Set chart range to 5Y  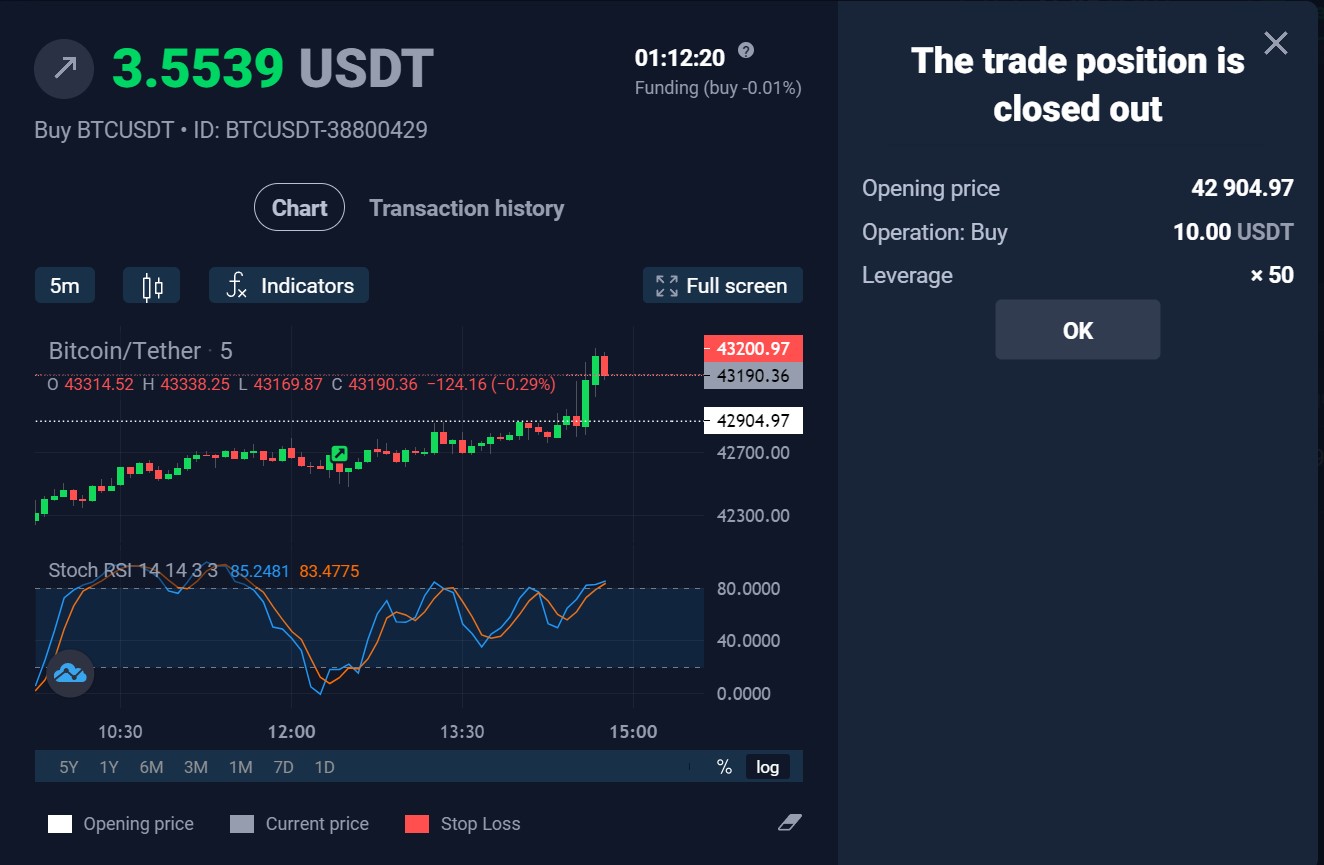[x=68, y=767]
